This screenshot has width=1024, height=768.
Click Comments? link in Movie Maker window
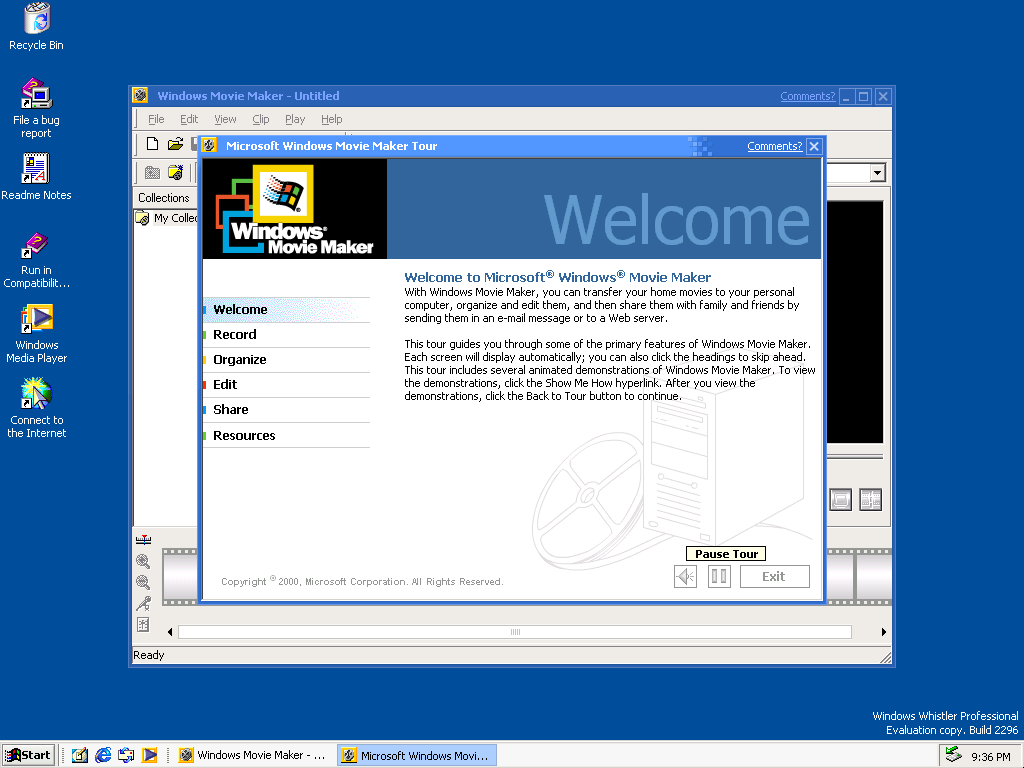click(808, 96)
